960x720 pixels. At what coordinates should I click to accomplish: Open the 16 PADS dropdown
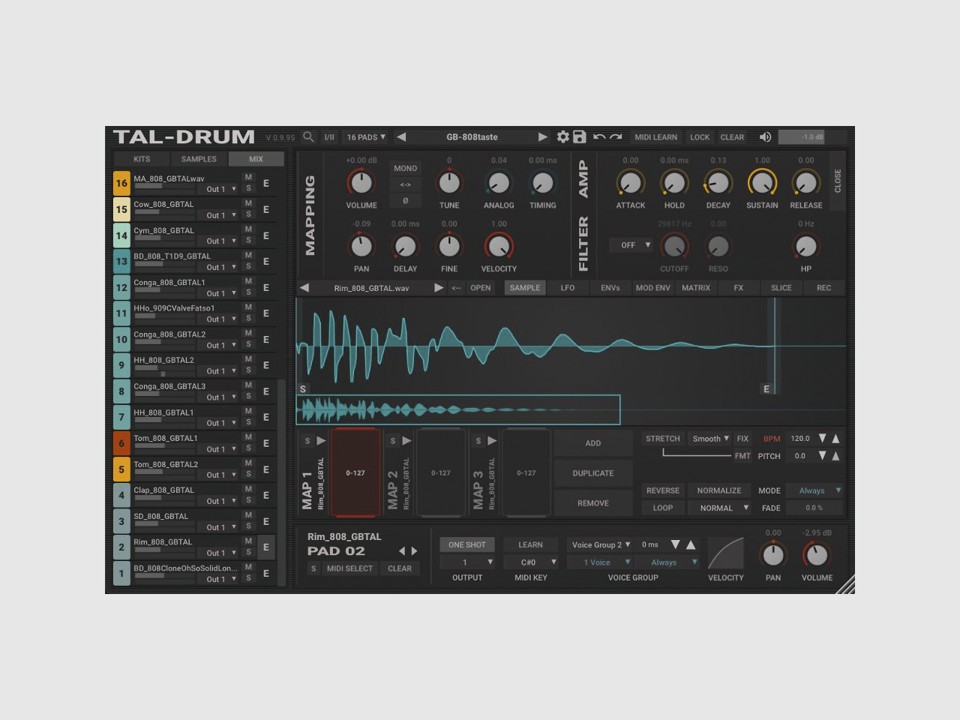pos(366,137)
